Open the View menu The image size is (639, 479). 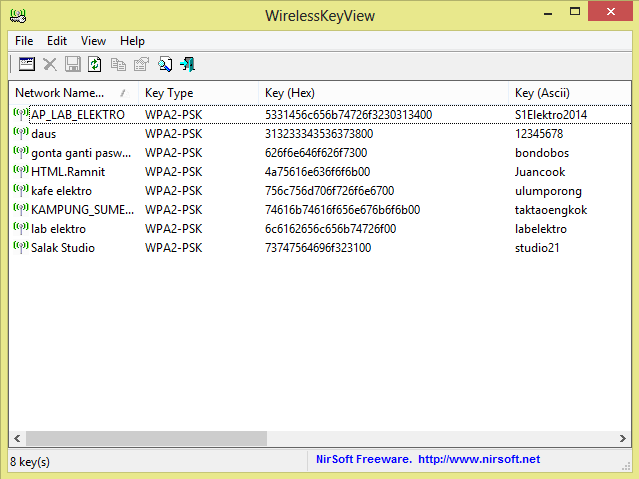click(93, 41)
